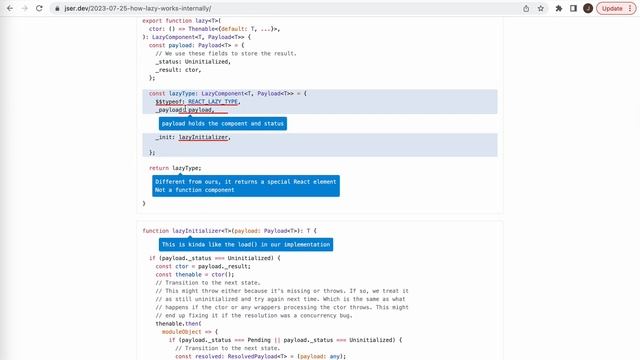View site info via the lock icon
Image resolution: width=640 pixels, height=360 pixels.
coord(57,8)
